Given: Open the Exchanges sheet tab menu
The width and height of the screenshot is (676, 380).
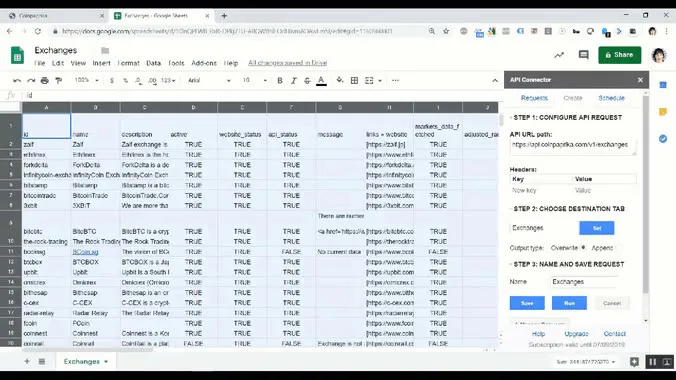Looking at the screenshot, I should pos(106,361).
